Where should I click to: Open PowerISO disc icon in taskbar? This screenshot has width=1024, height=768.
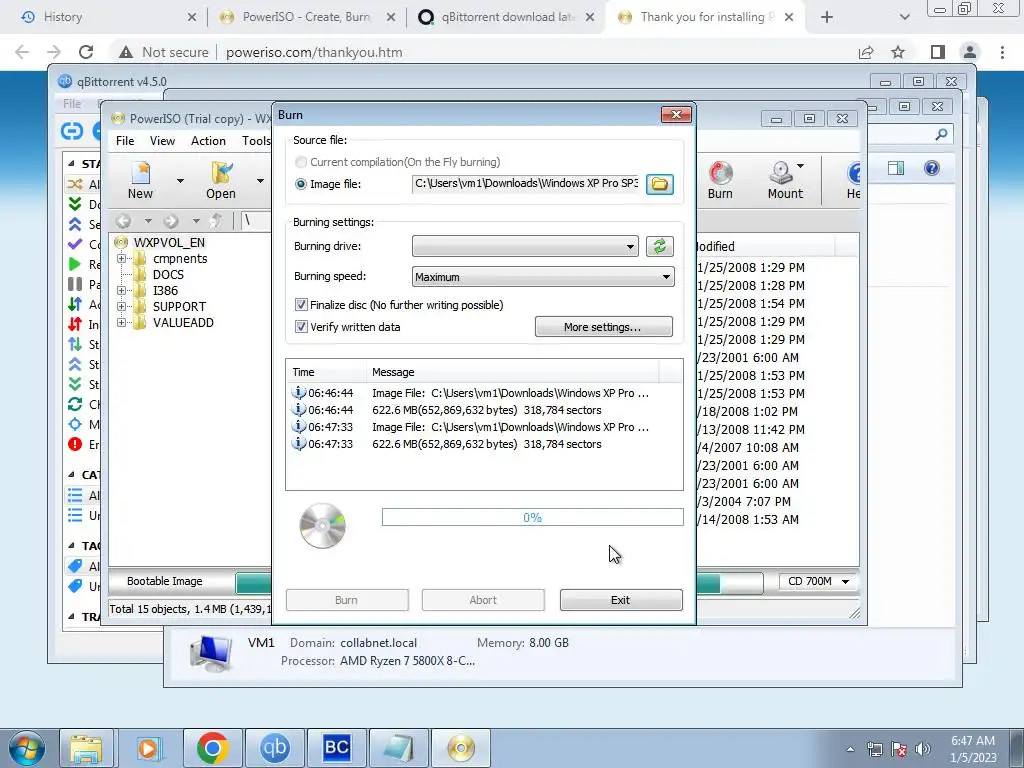(x=461, y=748)
